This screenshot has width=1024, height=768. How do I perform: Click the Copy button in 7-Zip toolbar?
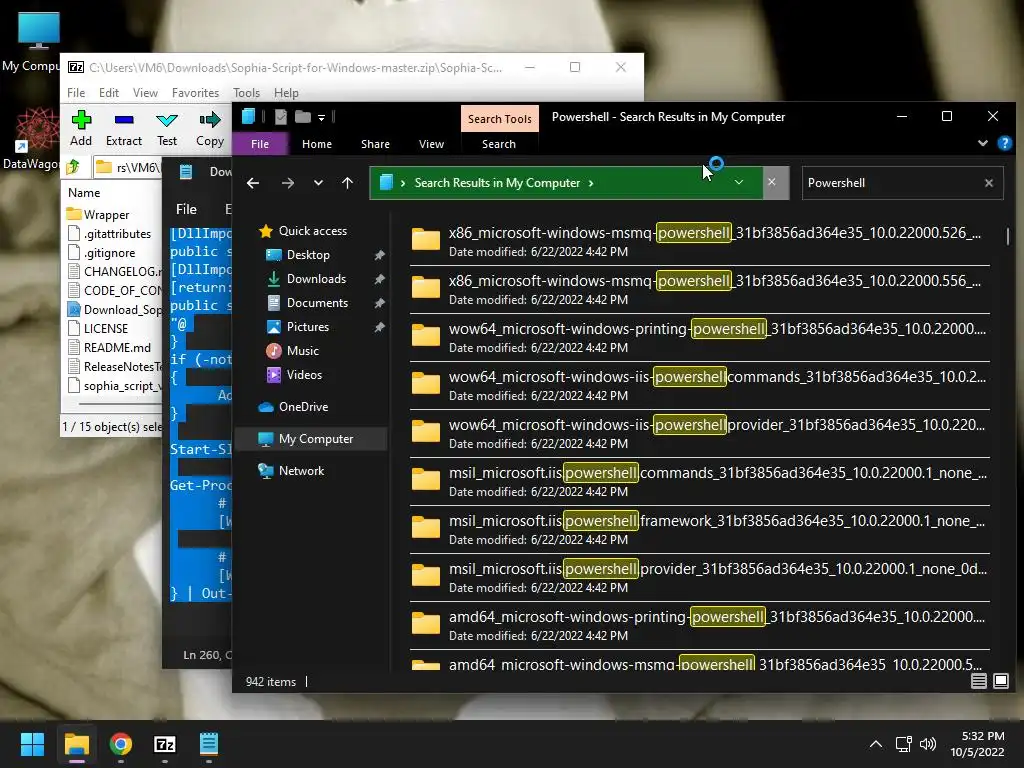(x=210, y=128)
